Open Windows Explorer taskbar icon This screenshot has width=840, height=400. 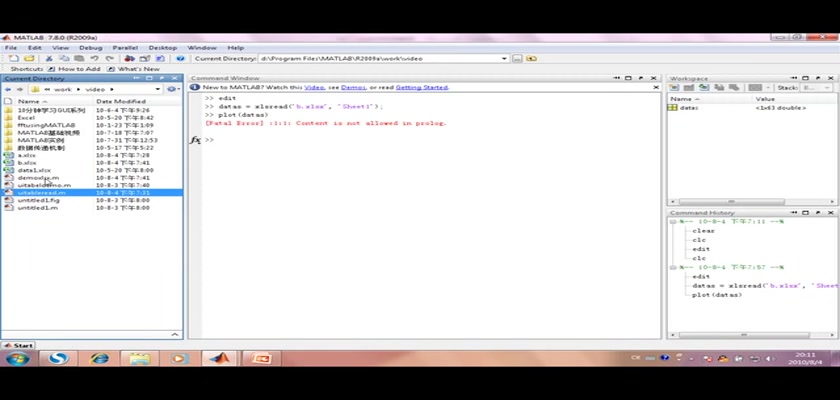pos(139,358)
